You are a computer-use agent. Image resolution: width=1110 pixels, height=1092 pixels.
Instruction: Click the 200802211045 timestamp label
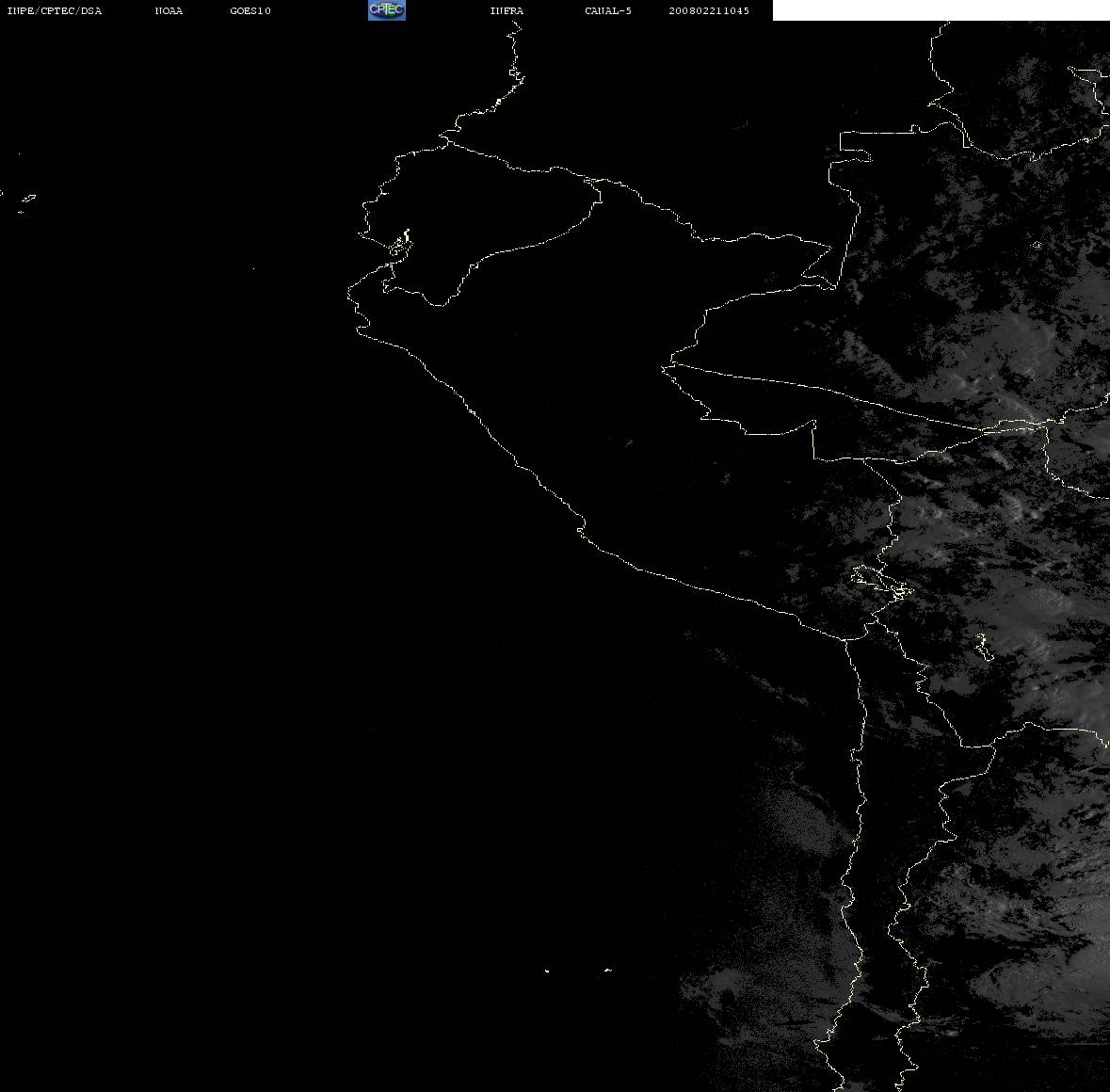click(709, 10)
